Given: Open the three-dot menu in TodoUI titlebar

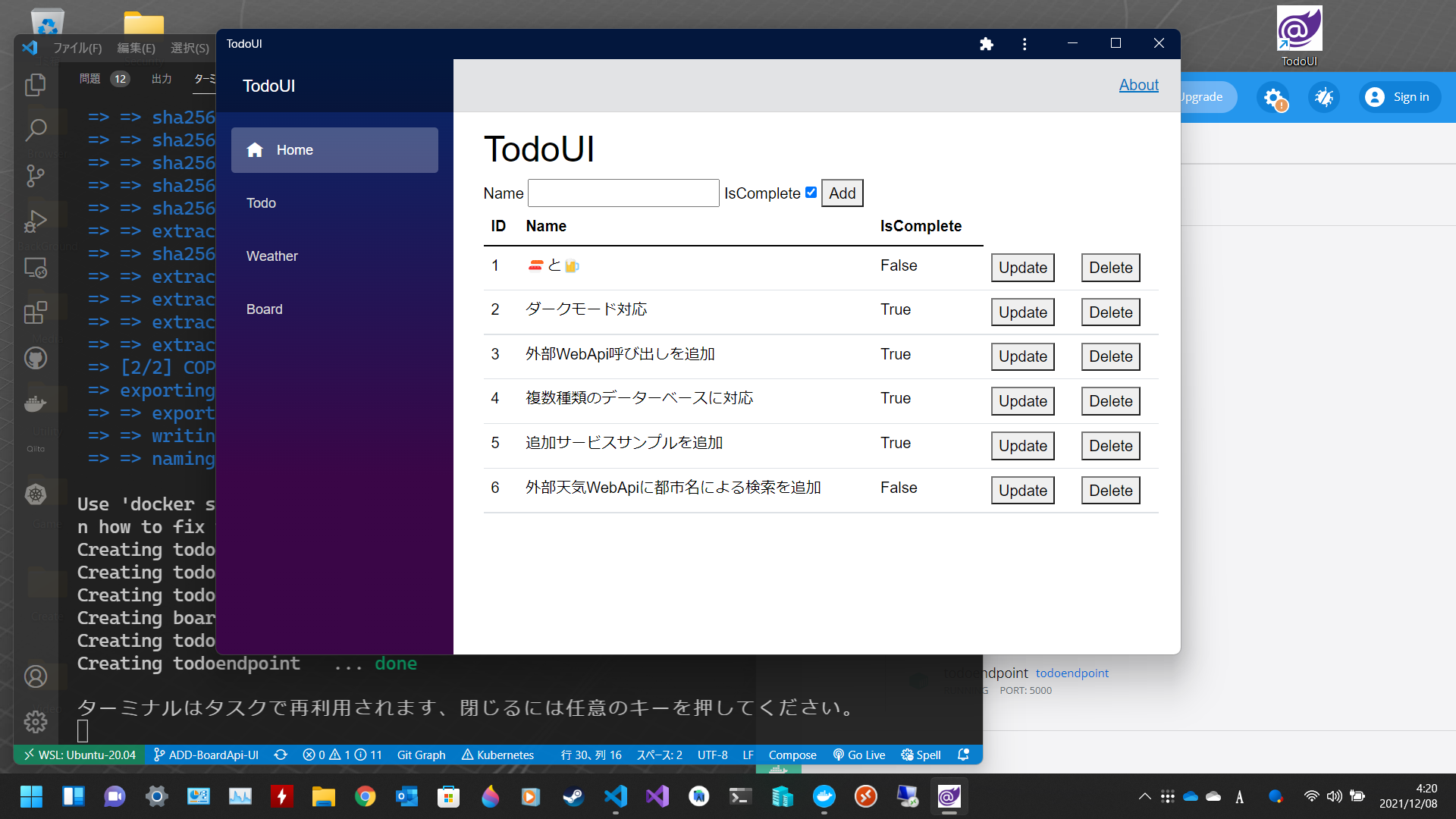Looking at the screenshot, I should coord(1025,44).
